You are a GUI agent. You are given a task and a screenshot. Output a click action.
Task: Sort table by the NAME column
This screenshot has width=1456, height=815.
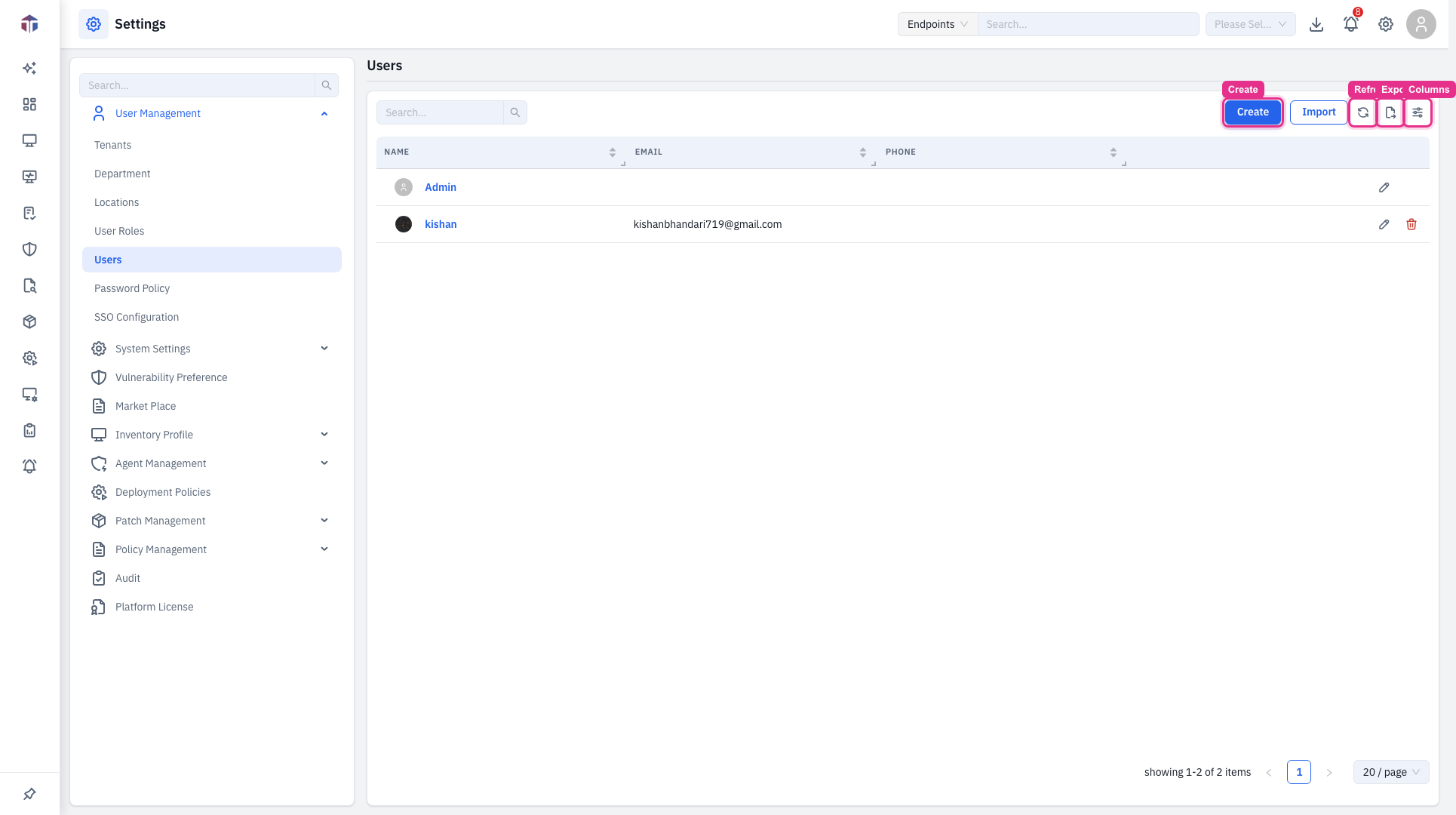coord(613,152)
